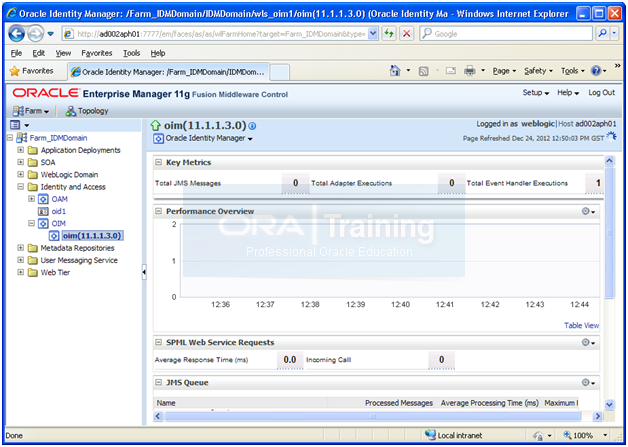Expand the OAM tree node
This screenshot has height=447, width=628.
[31, 199]
